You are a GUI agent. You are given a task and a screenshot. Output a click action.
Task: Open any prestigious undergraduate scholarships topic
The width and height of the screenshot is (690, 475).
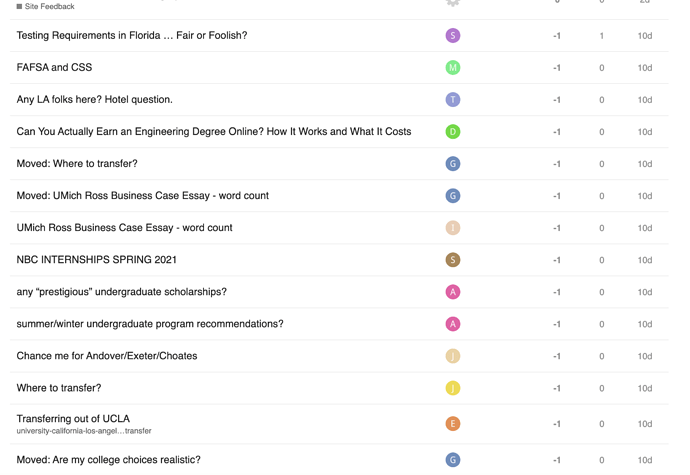pyautogui.click(x=122, y=292)
